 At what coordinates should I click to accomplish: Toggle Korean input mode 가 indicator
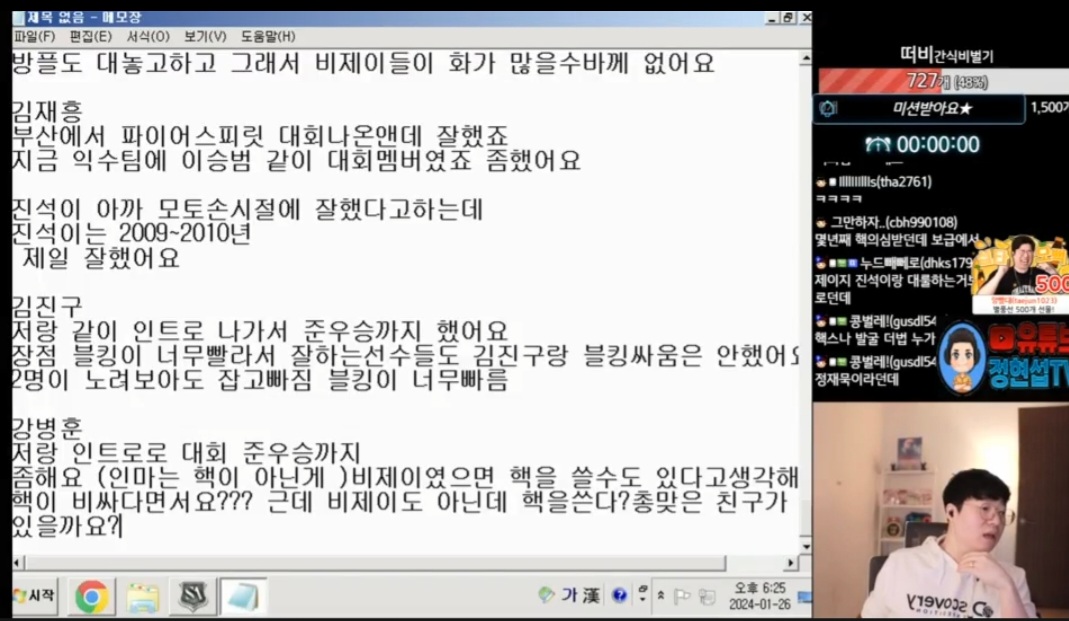click(567, 595)
